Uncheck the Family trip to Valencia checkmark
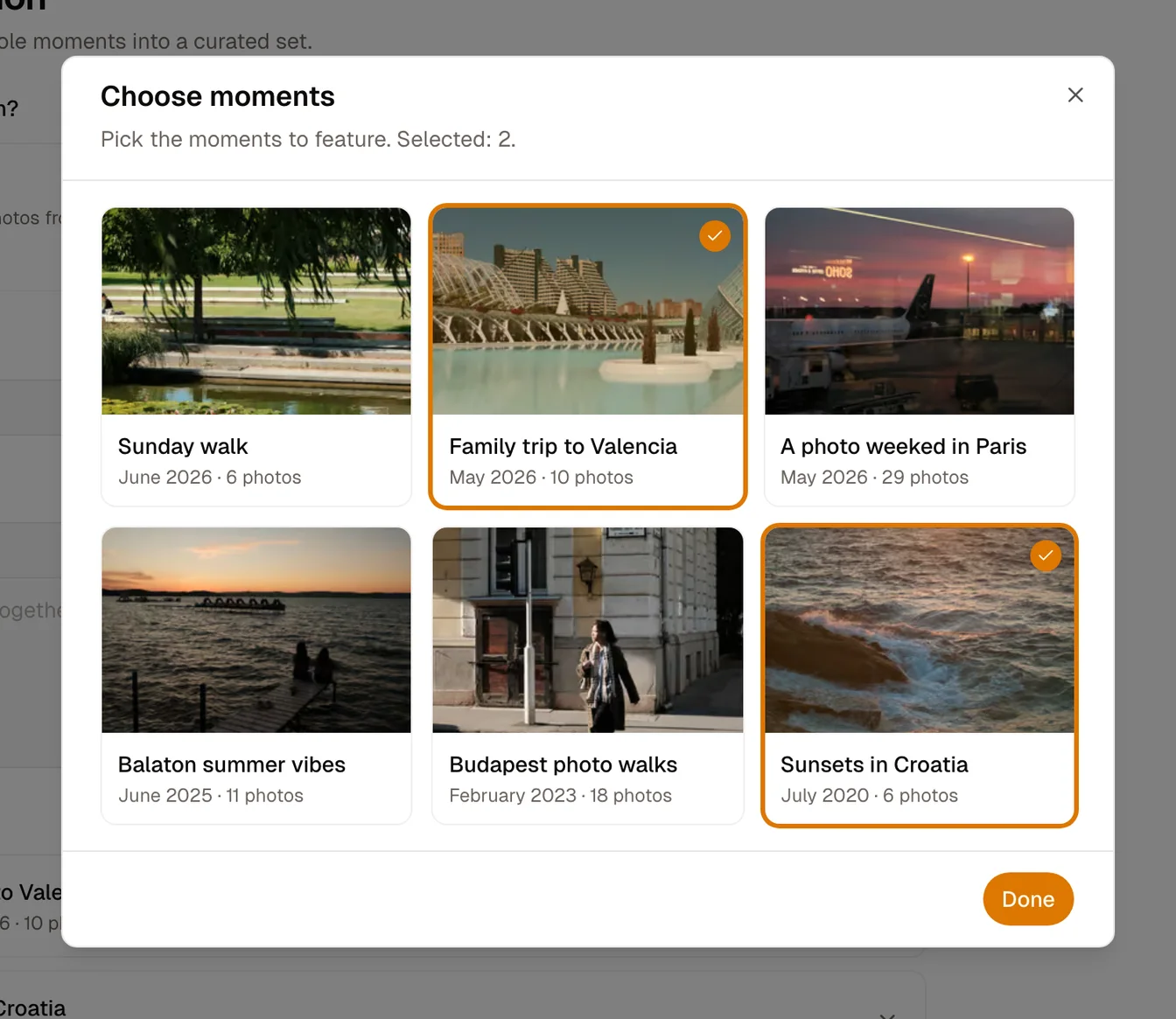 715,236
